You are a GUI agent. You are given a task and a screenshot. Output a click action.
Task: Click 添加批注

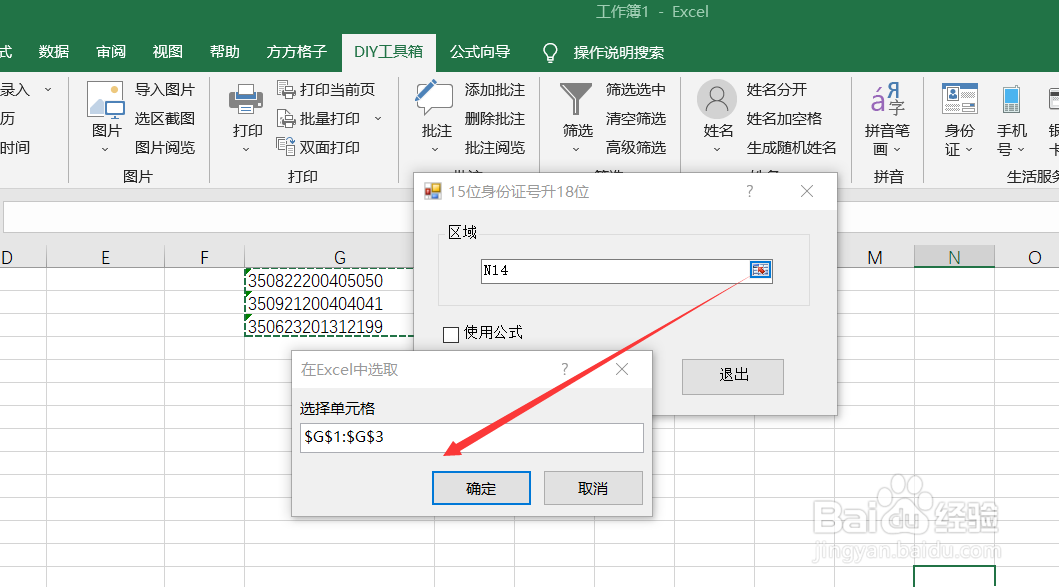click(x=495, y=89)
